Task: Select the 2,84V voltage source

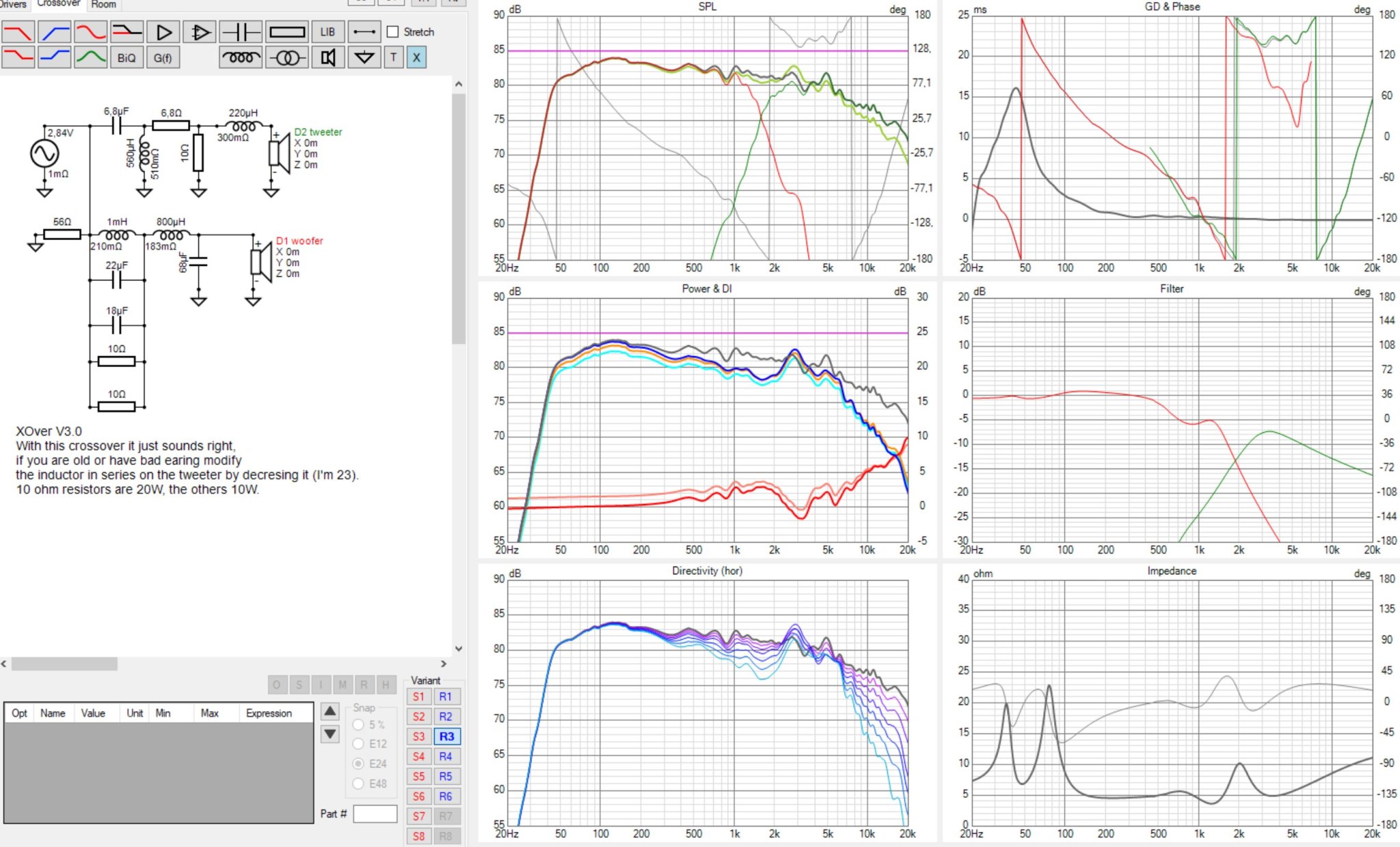Action: tap(44, 153)
